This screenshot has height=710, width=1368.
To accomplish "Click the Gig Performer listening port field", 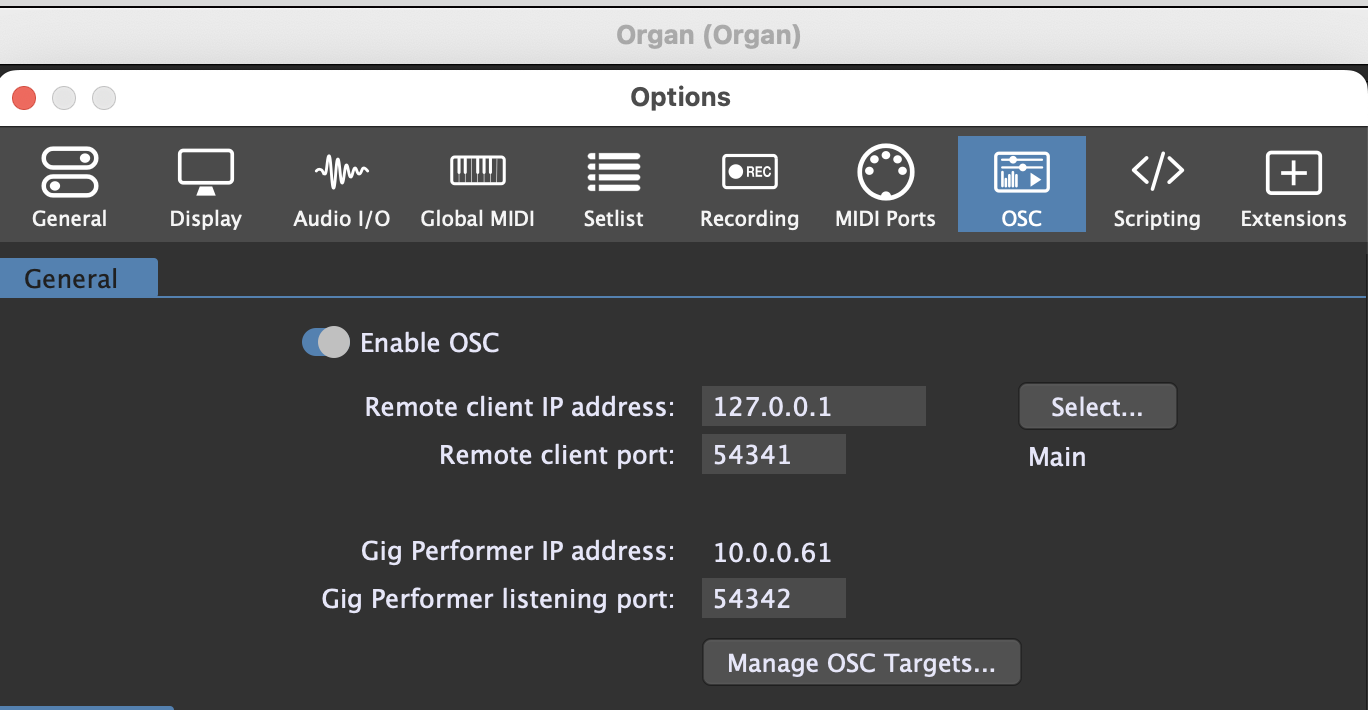I will click(x=773, y=599).
